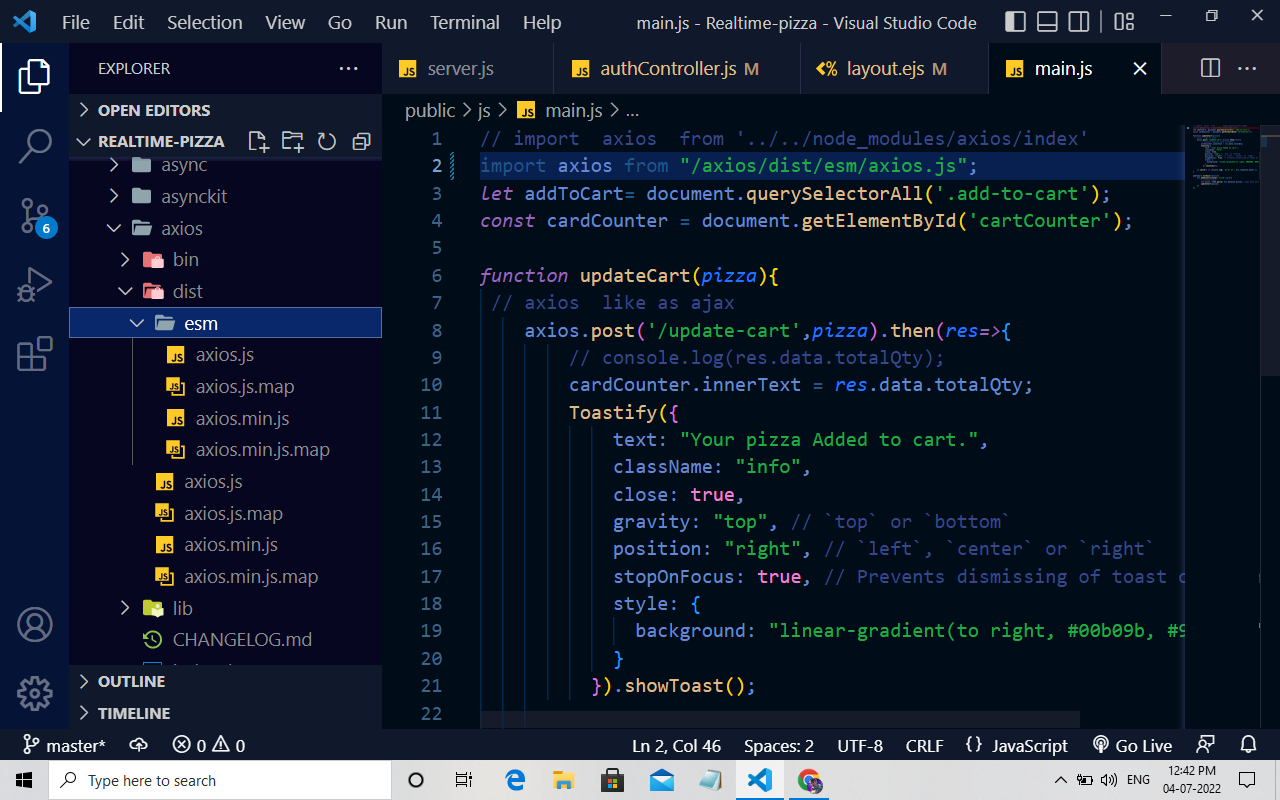Expand the bin folder
The image size is (1280, 800).
226,260
